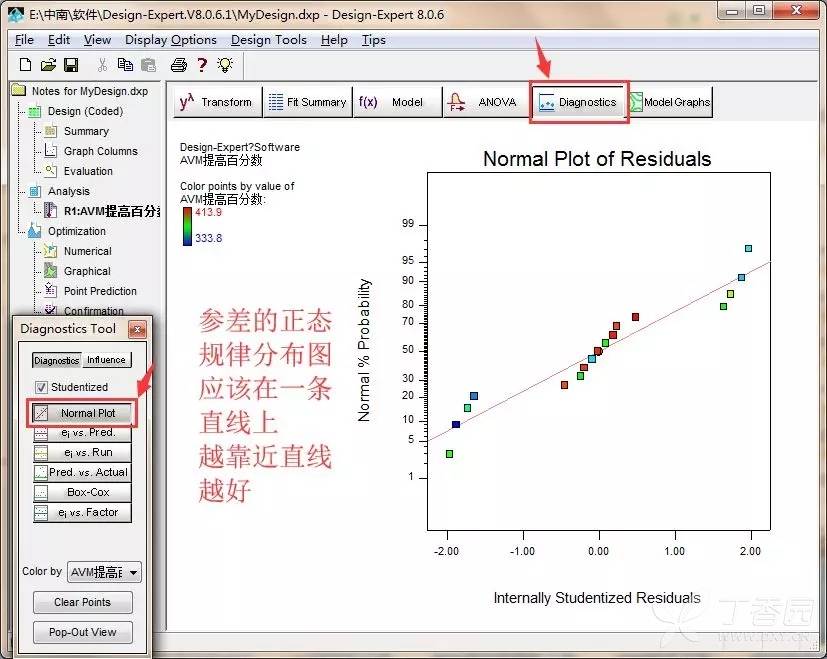Viewport: 827px width, 659px height.
Task: Click the Box-Cox plot icon
Action: [41, 493]
